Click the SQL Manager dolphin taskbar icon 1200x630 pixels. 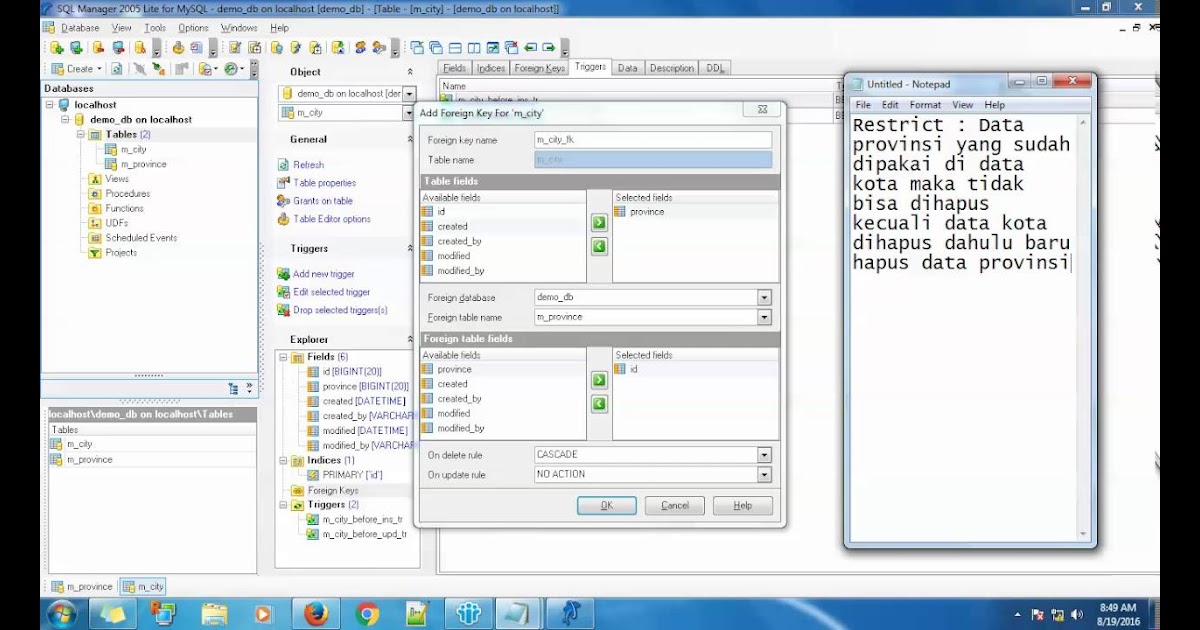tap(571, 613)
